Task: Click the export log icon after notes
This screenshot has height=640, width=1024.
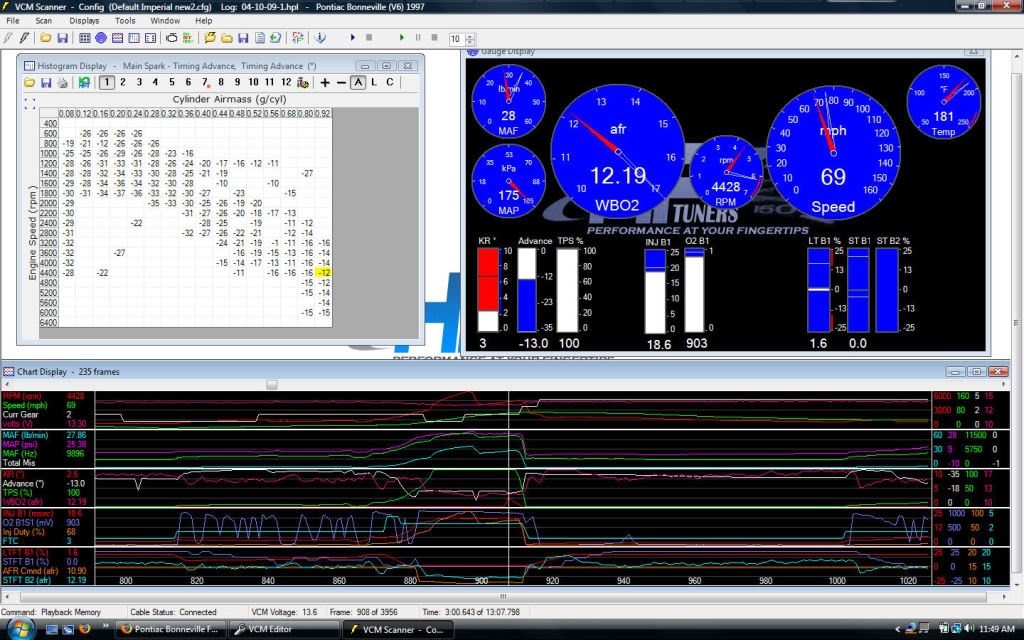Action: pos(276,39)
